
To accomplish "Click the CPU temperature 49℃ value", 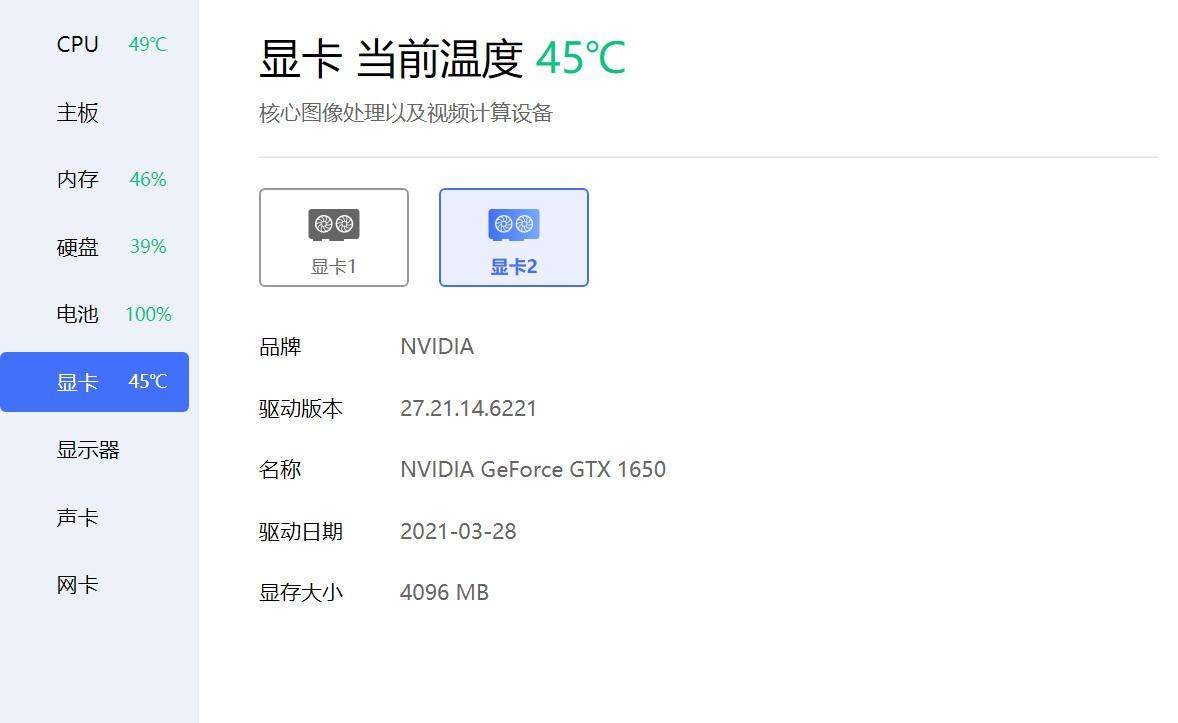I will coord(147,44).
